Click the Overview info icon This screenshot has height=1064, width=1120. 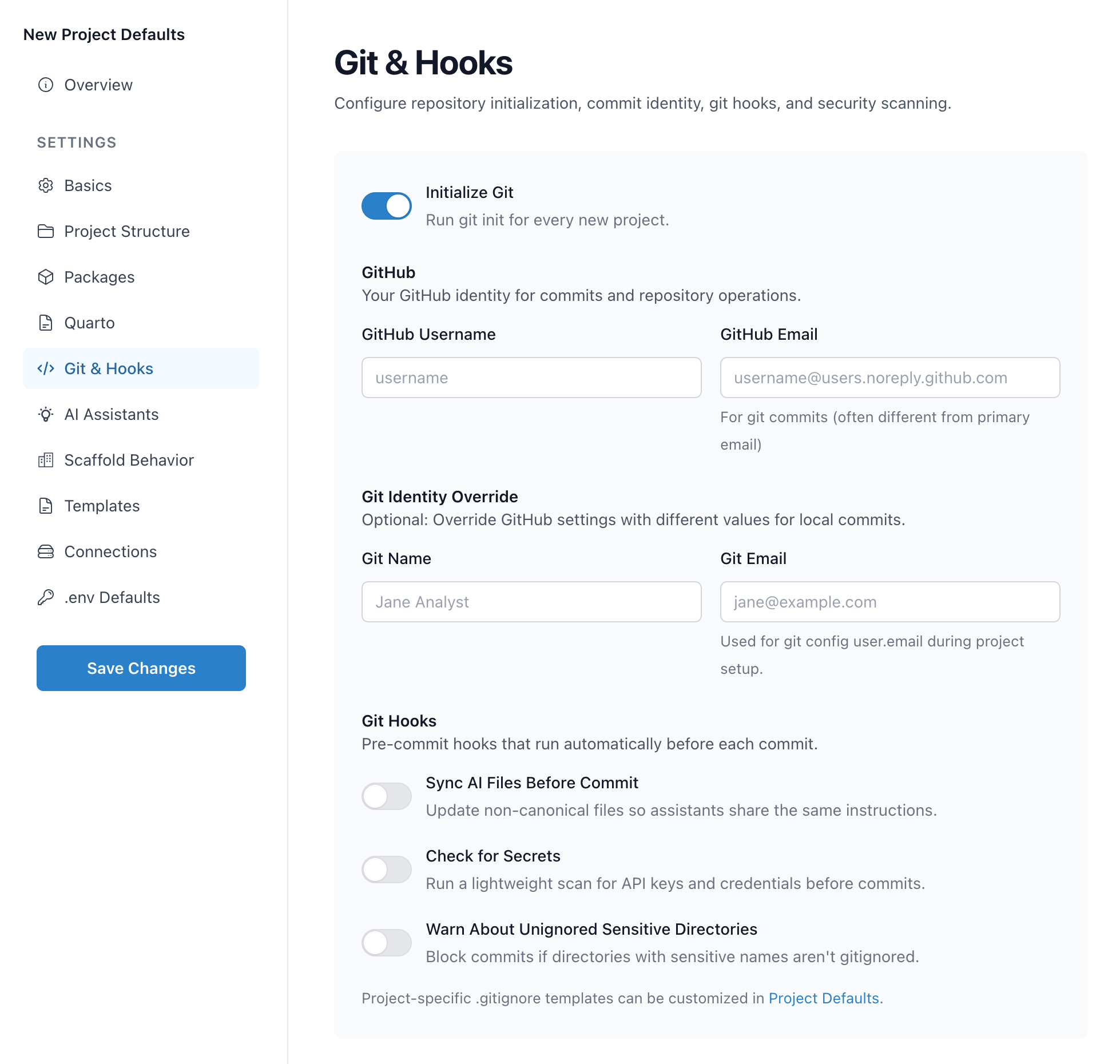46,85
